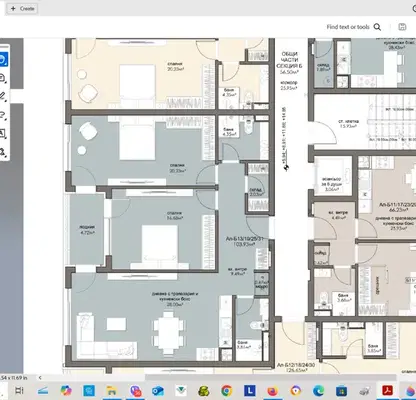This screenshot has height=400, width=416.
Task: Launch Firefox from the taskbar
Action: (273, 391)
